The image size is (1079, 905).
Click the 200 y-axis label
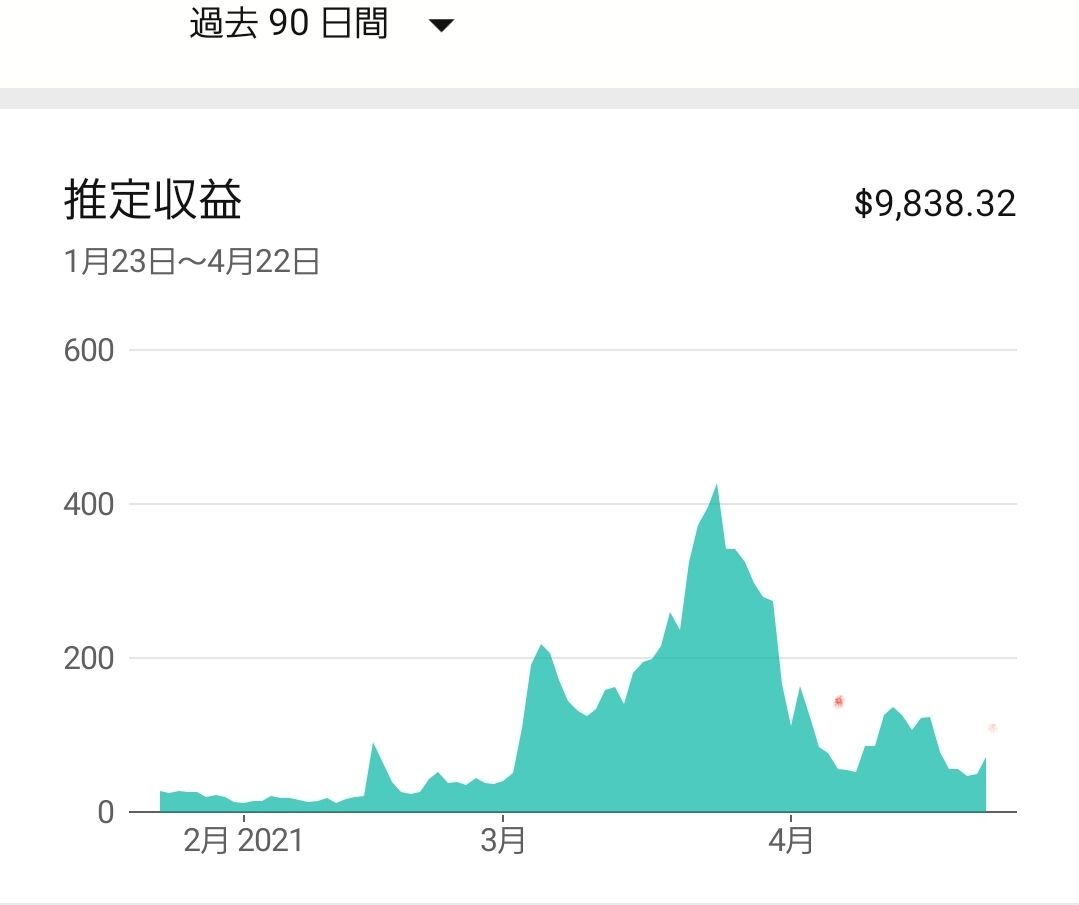(x=89, y=659)
